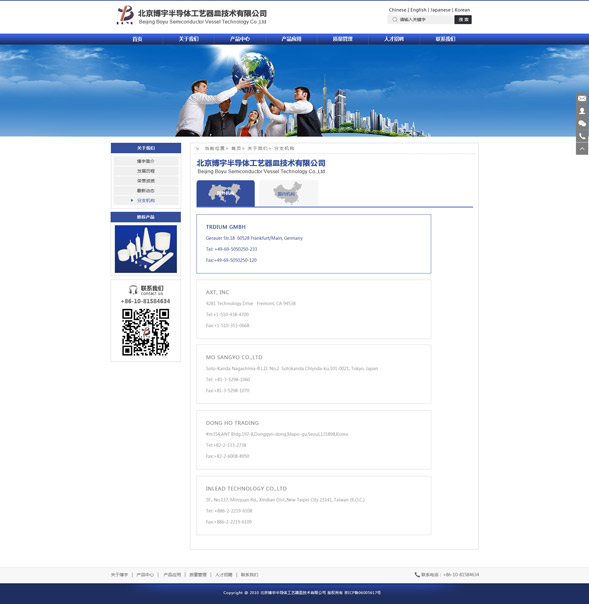Select Korean language link

462,10
